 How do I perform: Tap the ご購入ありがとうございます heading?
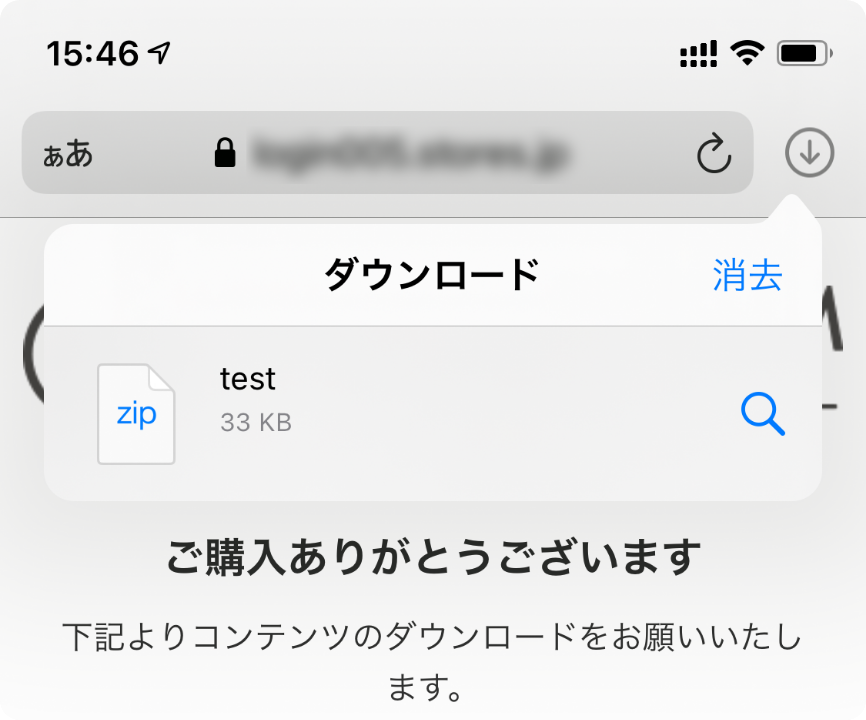432,556
